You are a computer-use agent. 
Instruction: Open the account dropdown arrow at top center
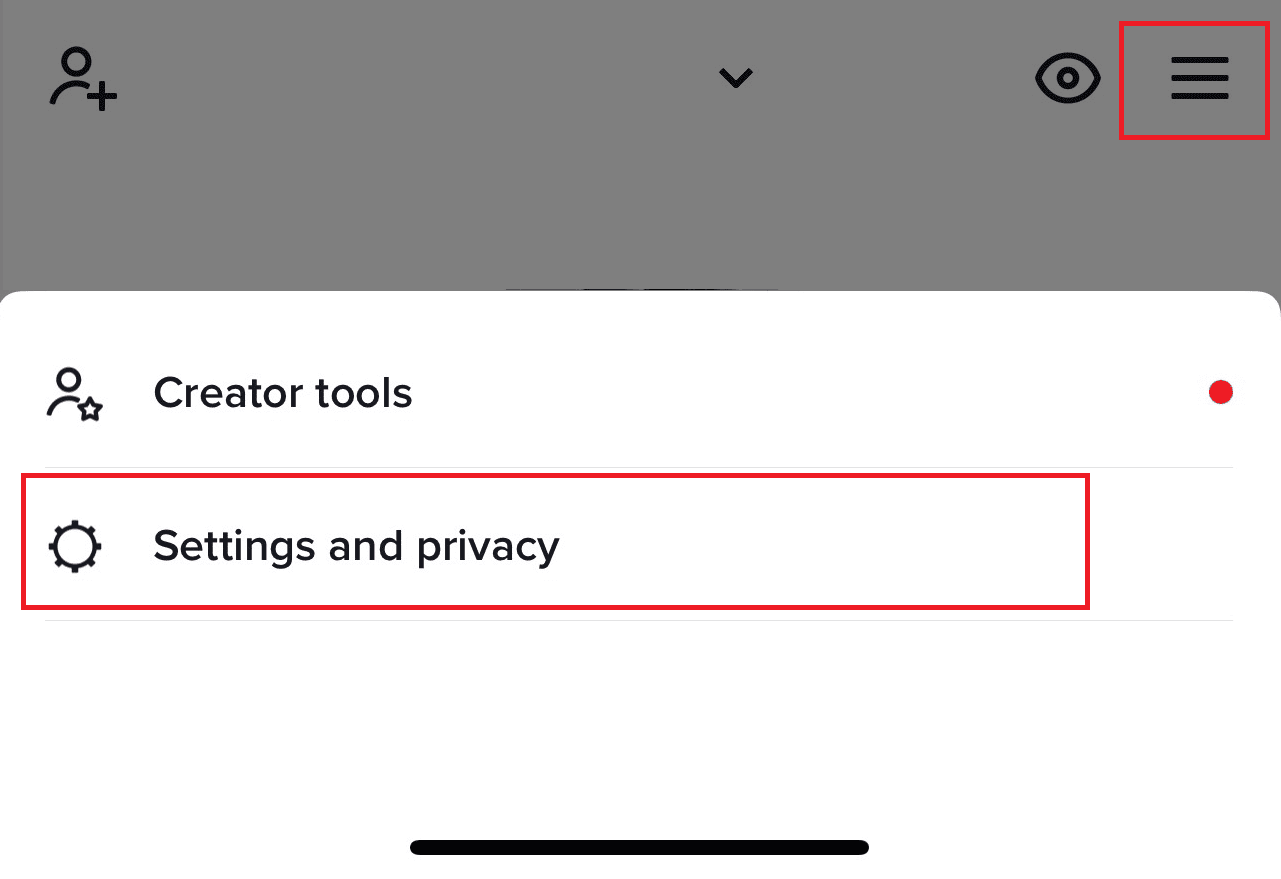tap(735, 78)
